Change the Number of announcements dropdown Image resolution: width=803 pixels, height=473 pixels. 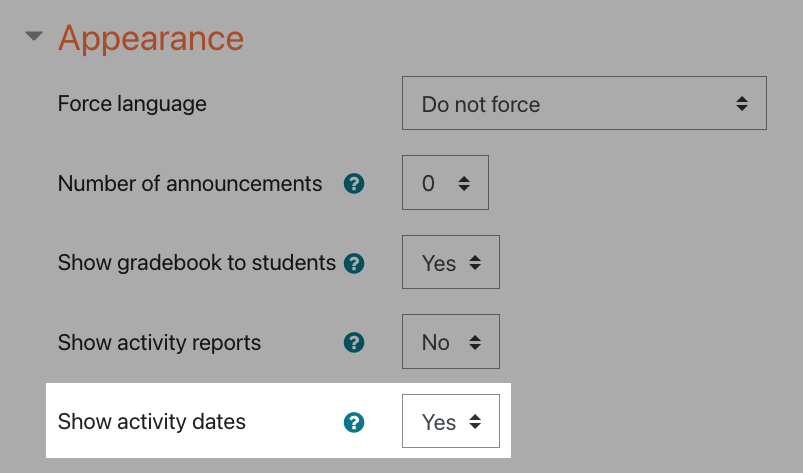[x=445, y=183]
